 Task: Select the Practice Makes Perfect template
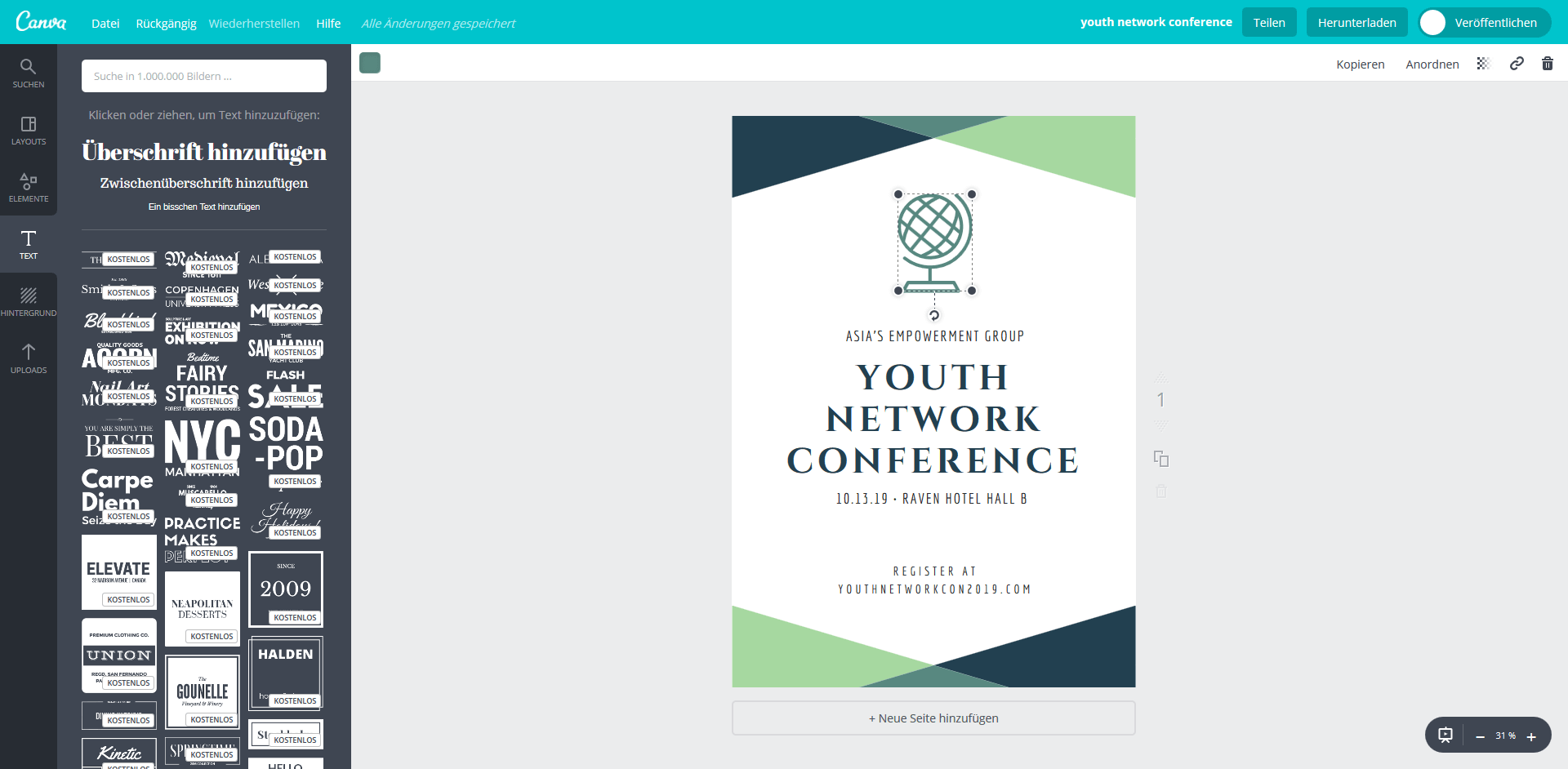point(203,540)
